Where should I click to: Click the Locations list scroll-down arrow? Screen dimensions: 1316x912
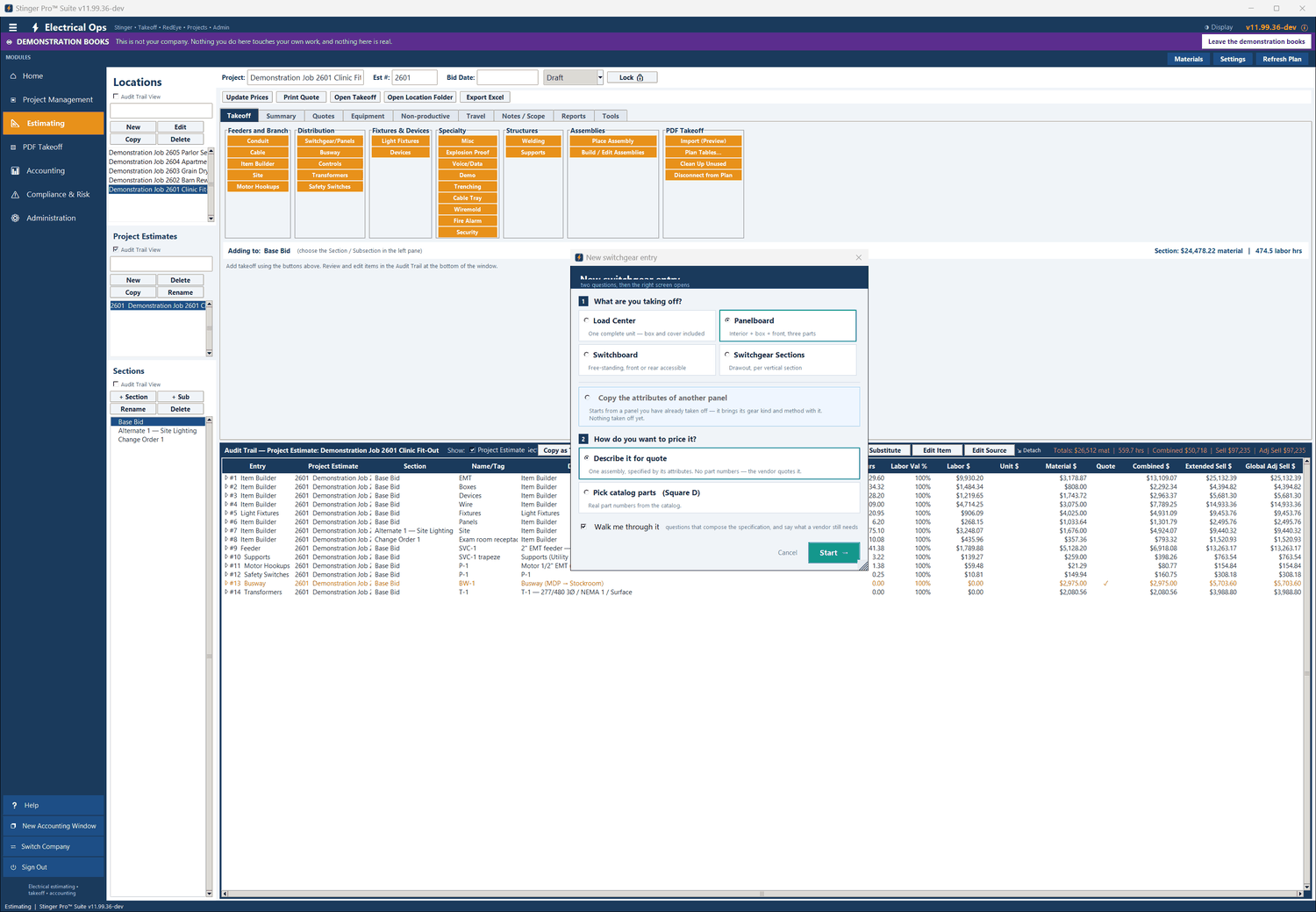coord(211,218)
